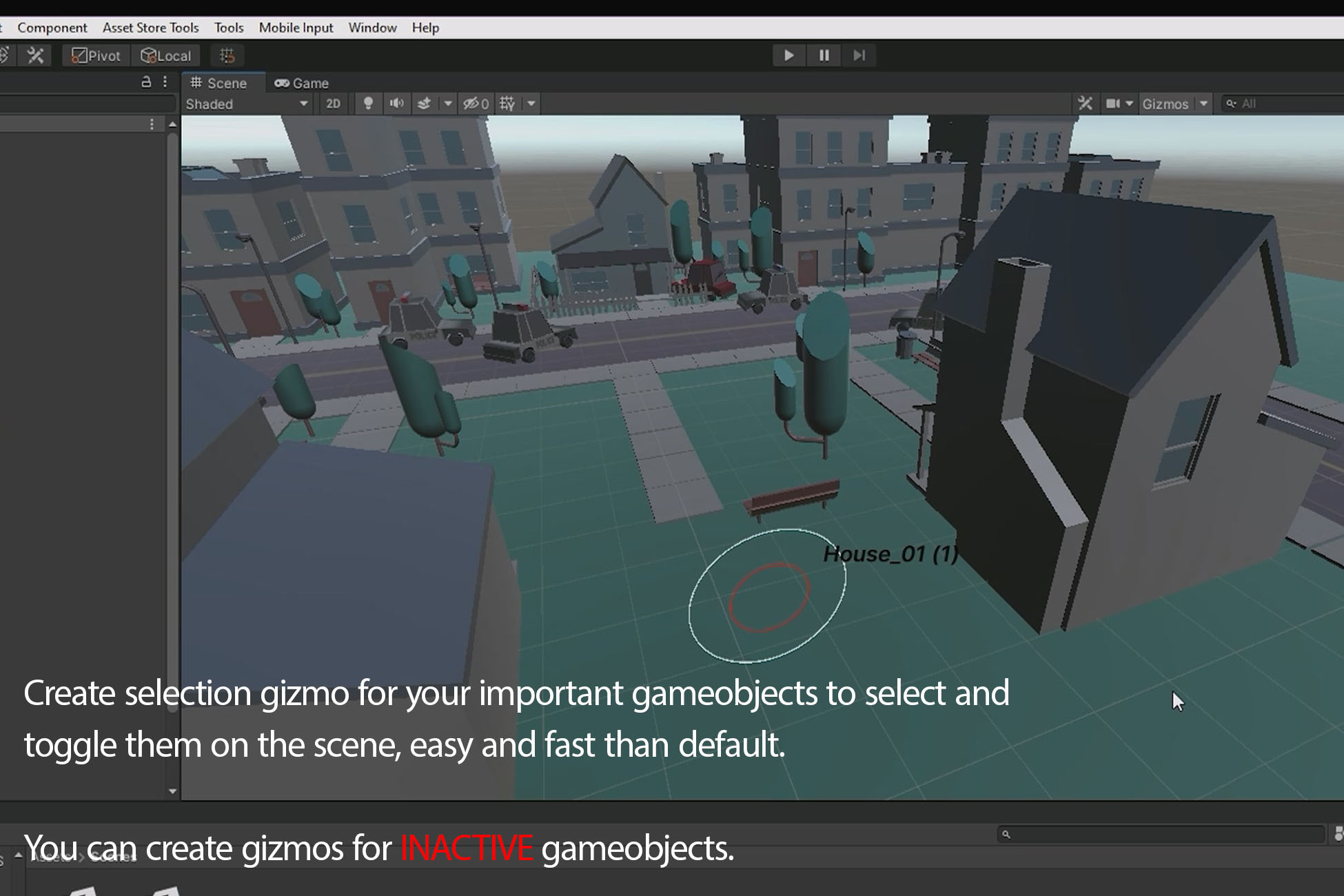Click the grid visibility icon
Viewport: 1344px width, 896px height.
(x=505, y=103)
